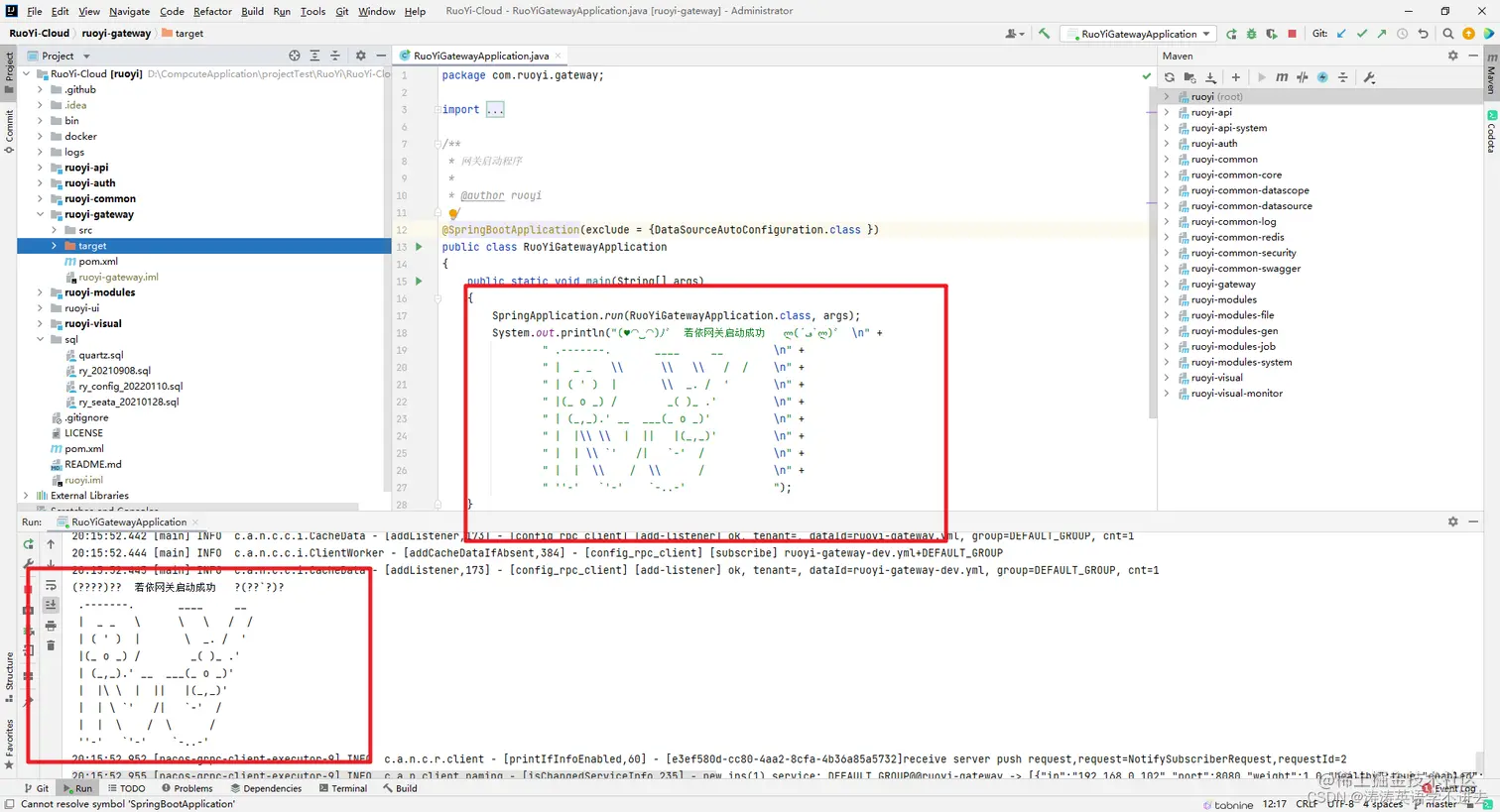Toggle scroll to end in Run console
This screenshot has height=812, width=1500.
coord(51,605)
